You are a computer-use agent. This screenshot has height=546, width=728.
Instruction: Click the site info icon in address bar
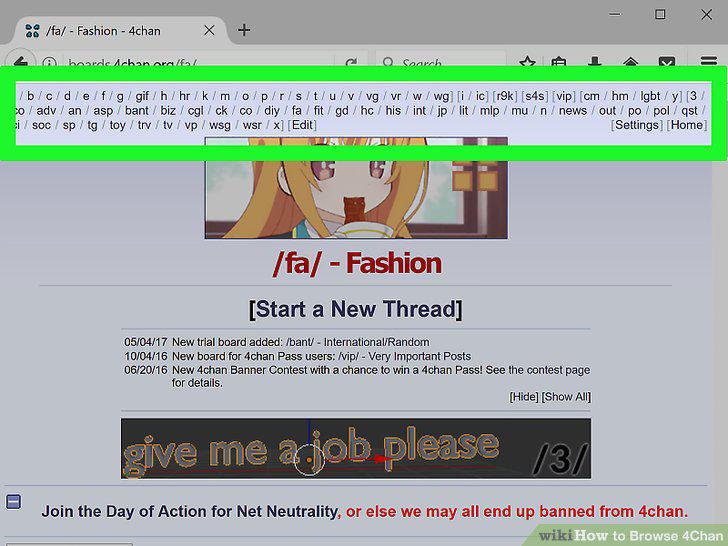click(49, 62)
